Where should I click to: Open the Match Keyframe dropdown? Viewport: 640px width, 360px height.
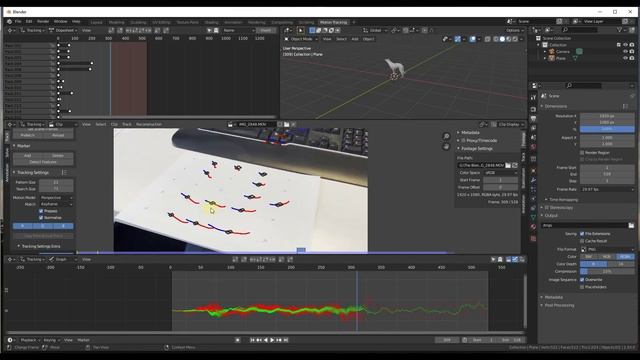point(56,204)
